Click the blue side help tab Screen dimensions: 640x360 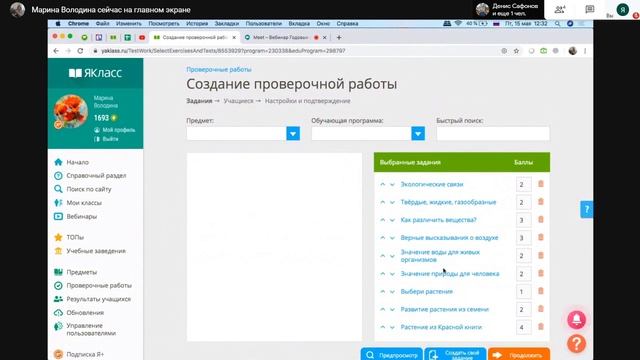587,209
